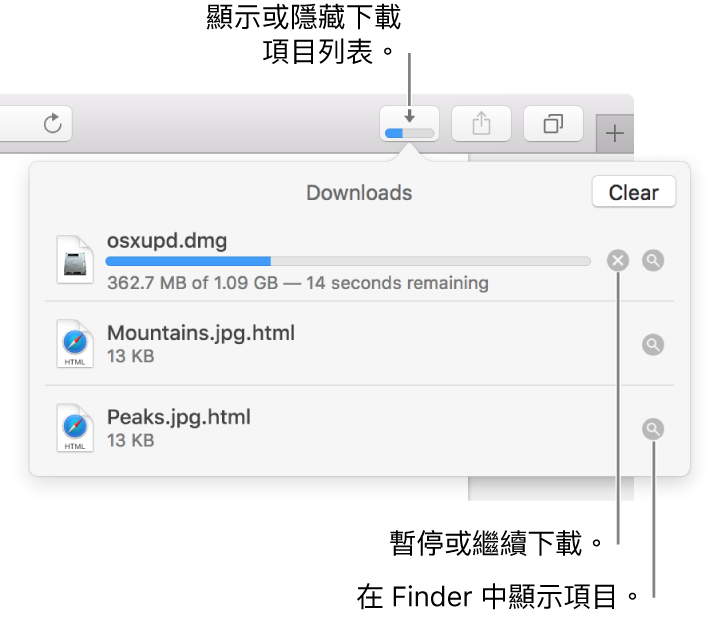Reveal osxupd.dmg in Finder
This screenshot has width=716, height=617.
tap(653, 260)
